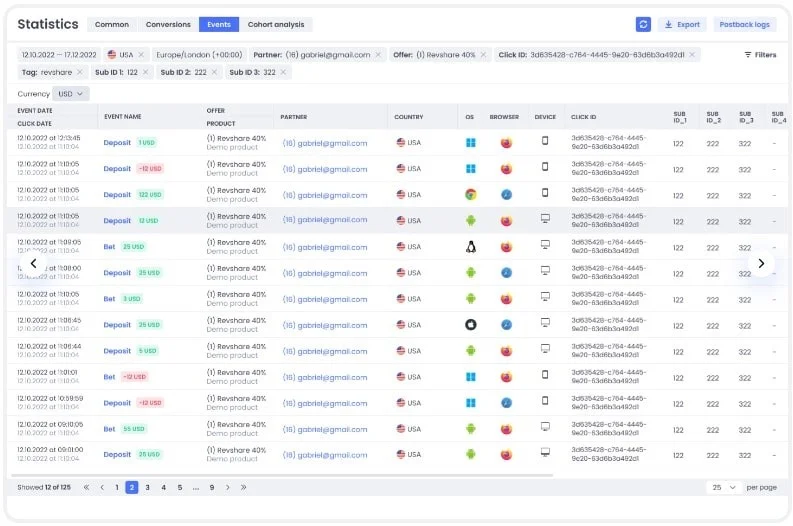This screenshot has height=526, width=793.
Task: Jump to last page double-arrow icon
Action: point(243,487)
